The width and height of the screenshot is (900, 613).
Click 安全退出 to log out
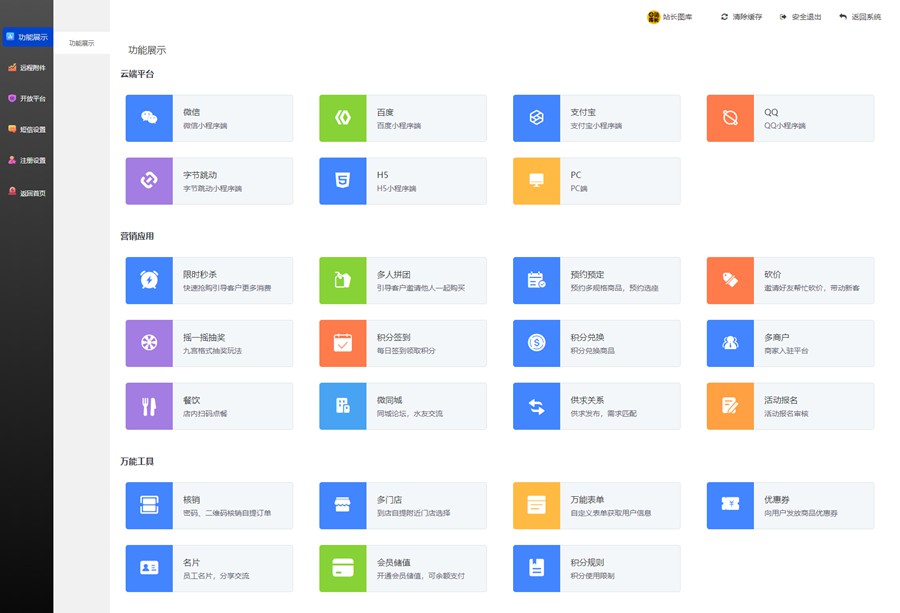[800, 17]
